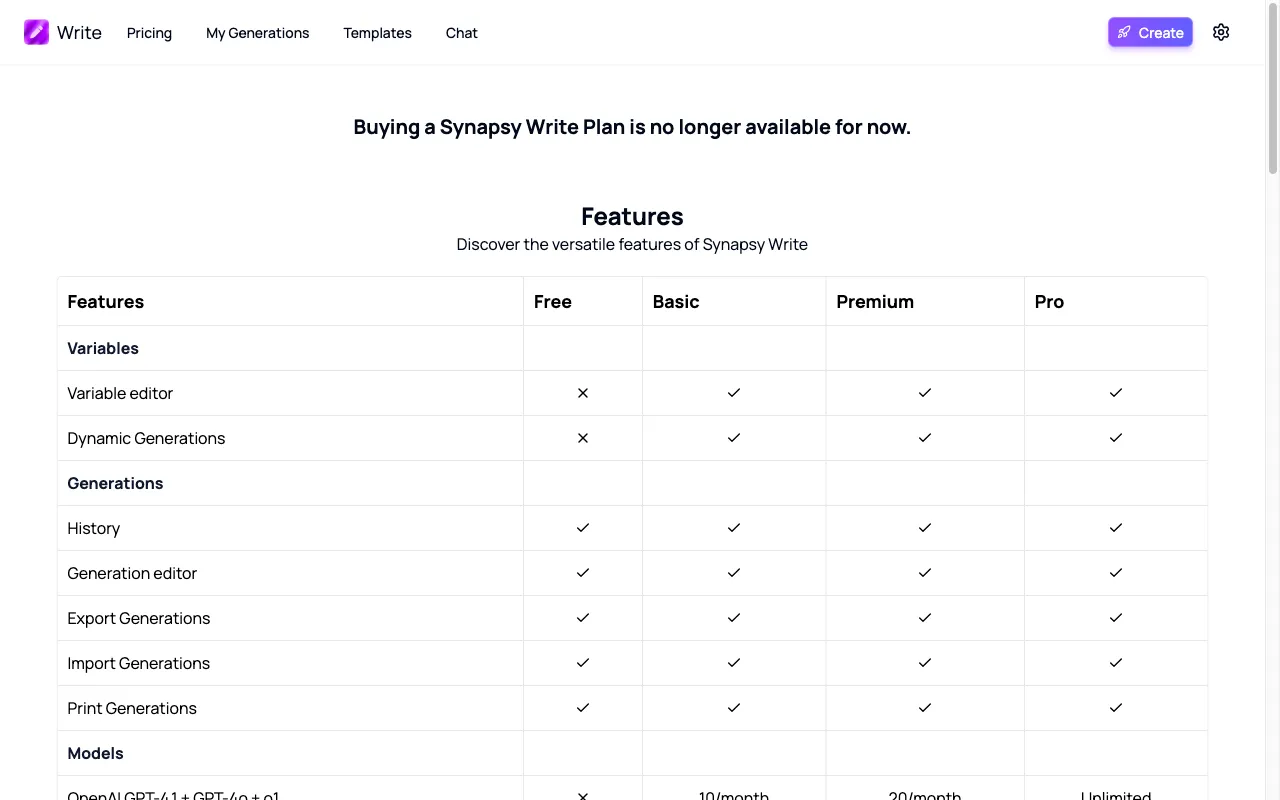Screen dimensions: 1280x800
Task: Click the Variable editor Free cross icon
Action: tap(583, 393)
